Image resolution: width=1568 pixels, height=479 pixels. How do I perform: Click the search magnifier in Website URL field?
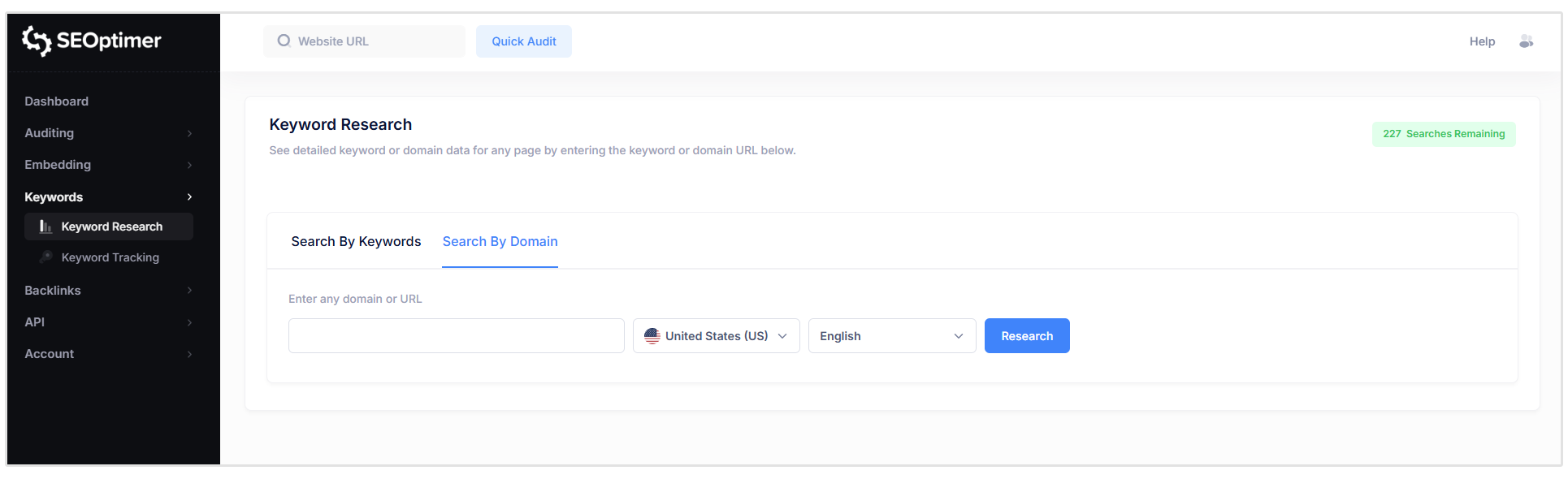pyautogui.click(x=283, y=41)
